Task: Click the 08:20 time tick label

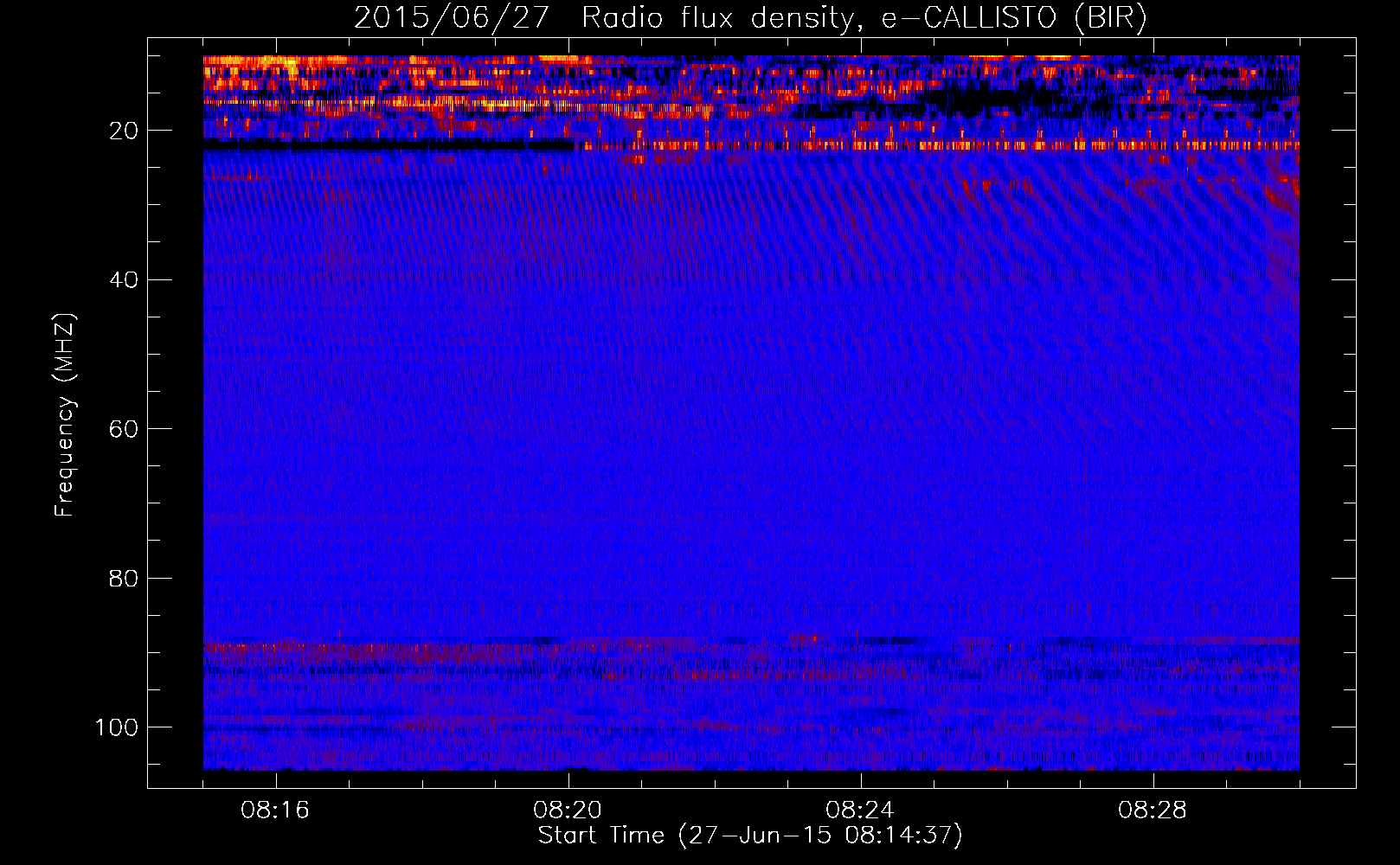Action: (x=568, y=811)
